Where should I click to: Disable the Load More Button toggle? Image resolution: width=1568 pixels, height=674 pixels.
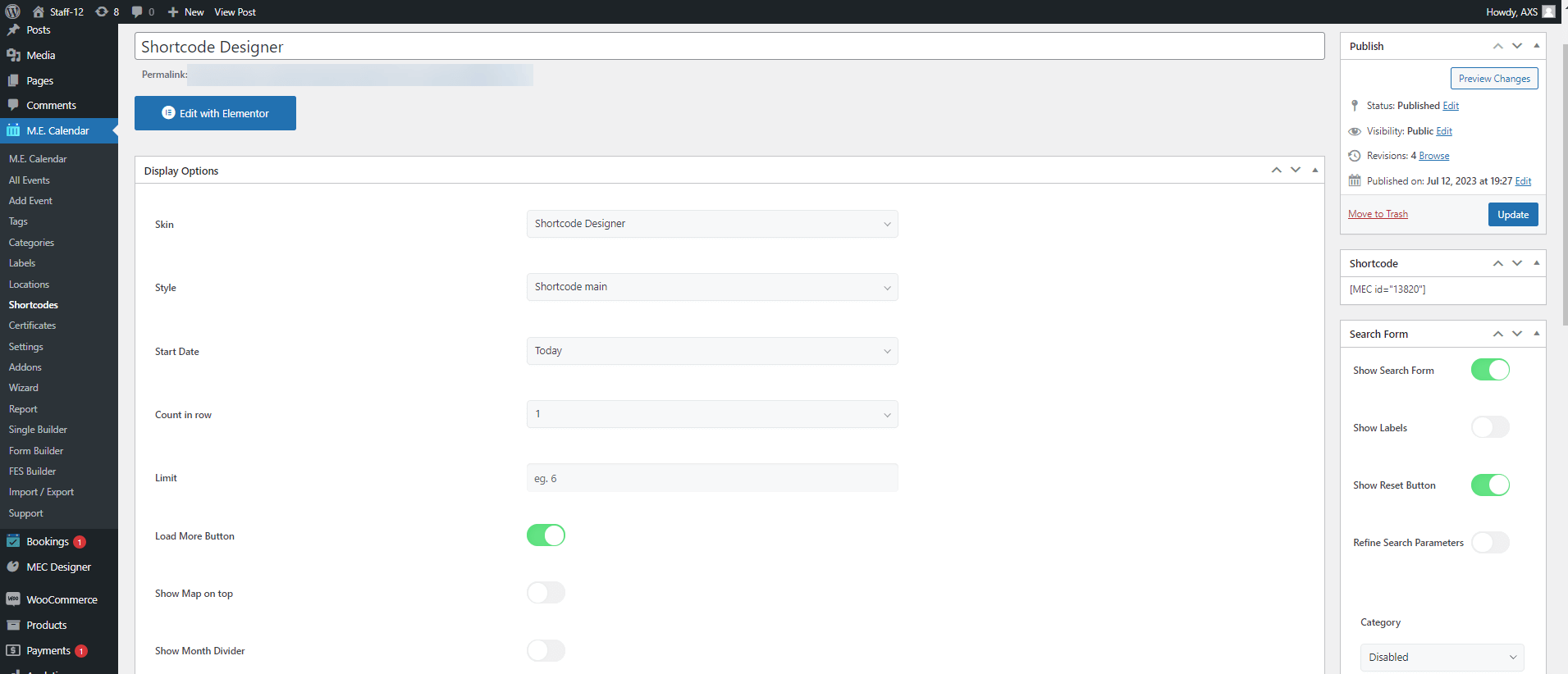click(546, 535)
